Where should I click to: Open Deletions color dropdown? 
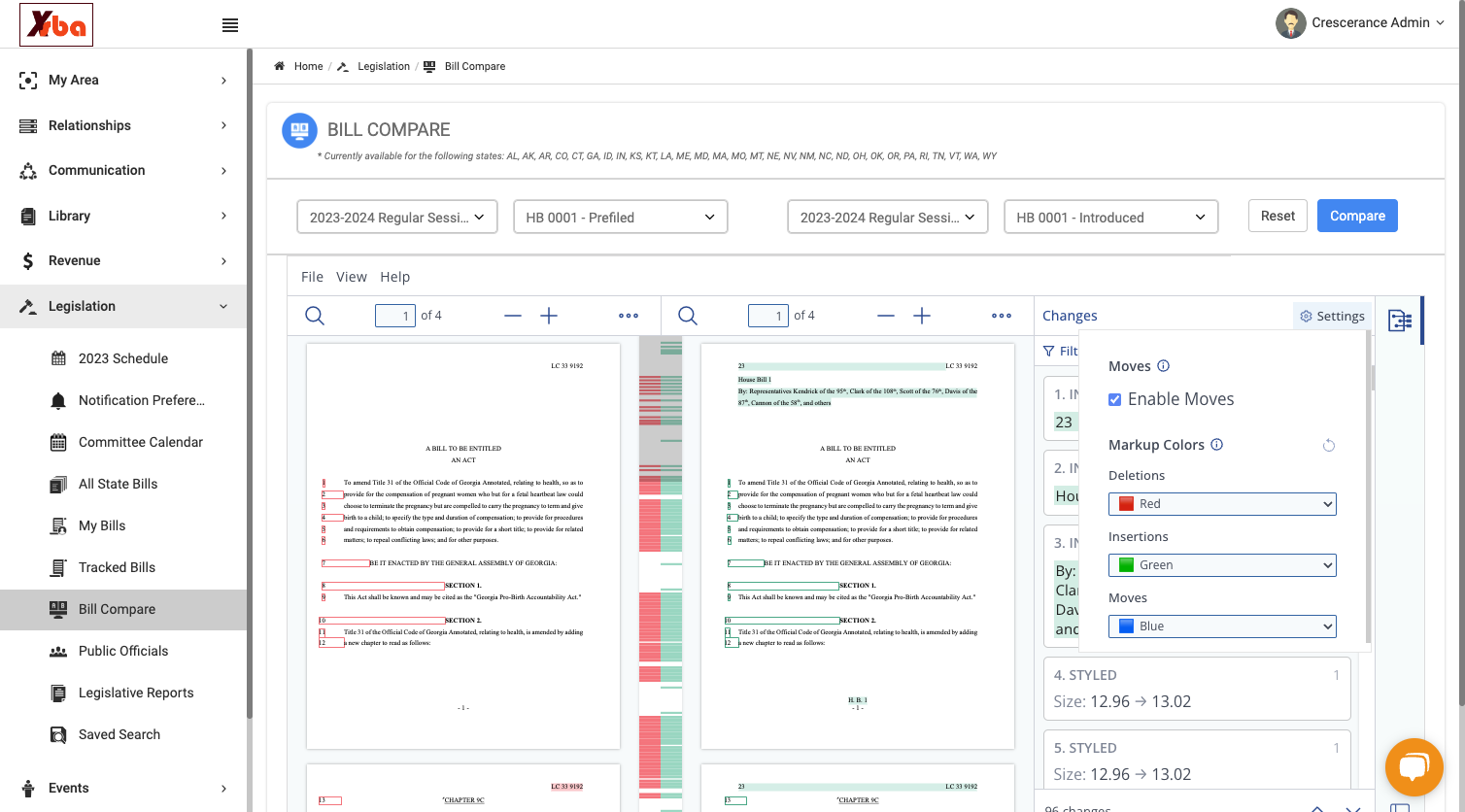pos(1222,504)
